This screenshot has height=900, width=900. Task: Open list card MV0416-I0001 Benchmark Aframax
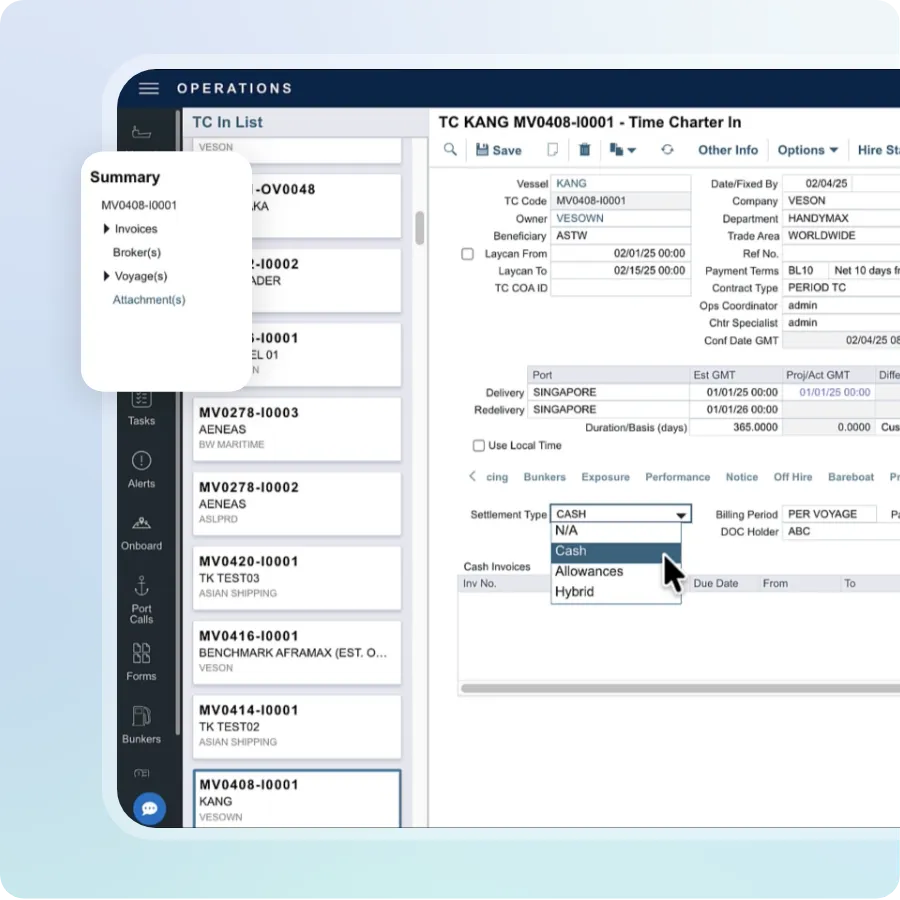pos(297,652)
